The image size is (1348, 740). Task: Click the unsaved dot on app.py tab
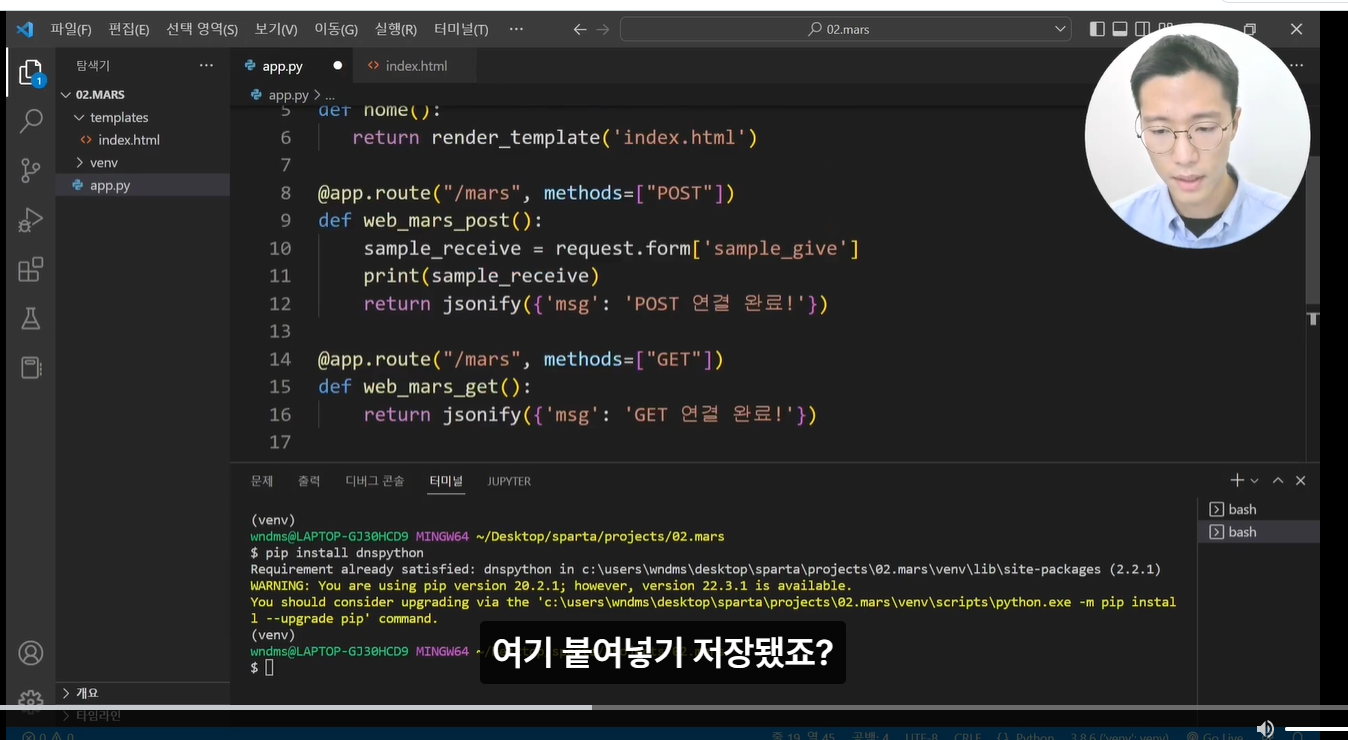click(337, 66)
